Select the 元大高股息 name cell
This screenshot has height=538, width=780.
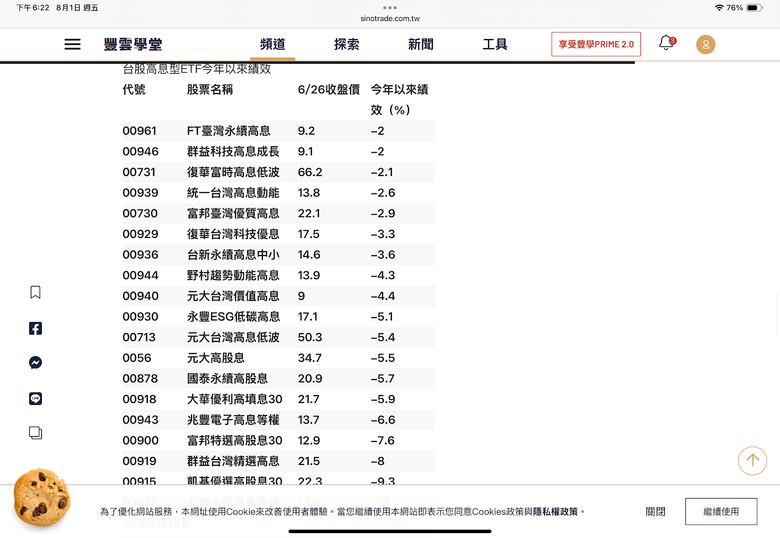(215, 358)
